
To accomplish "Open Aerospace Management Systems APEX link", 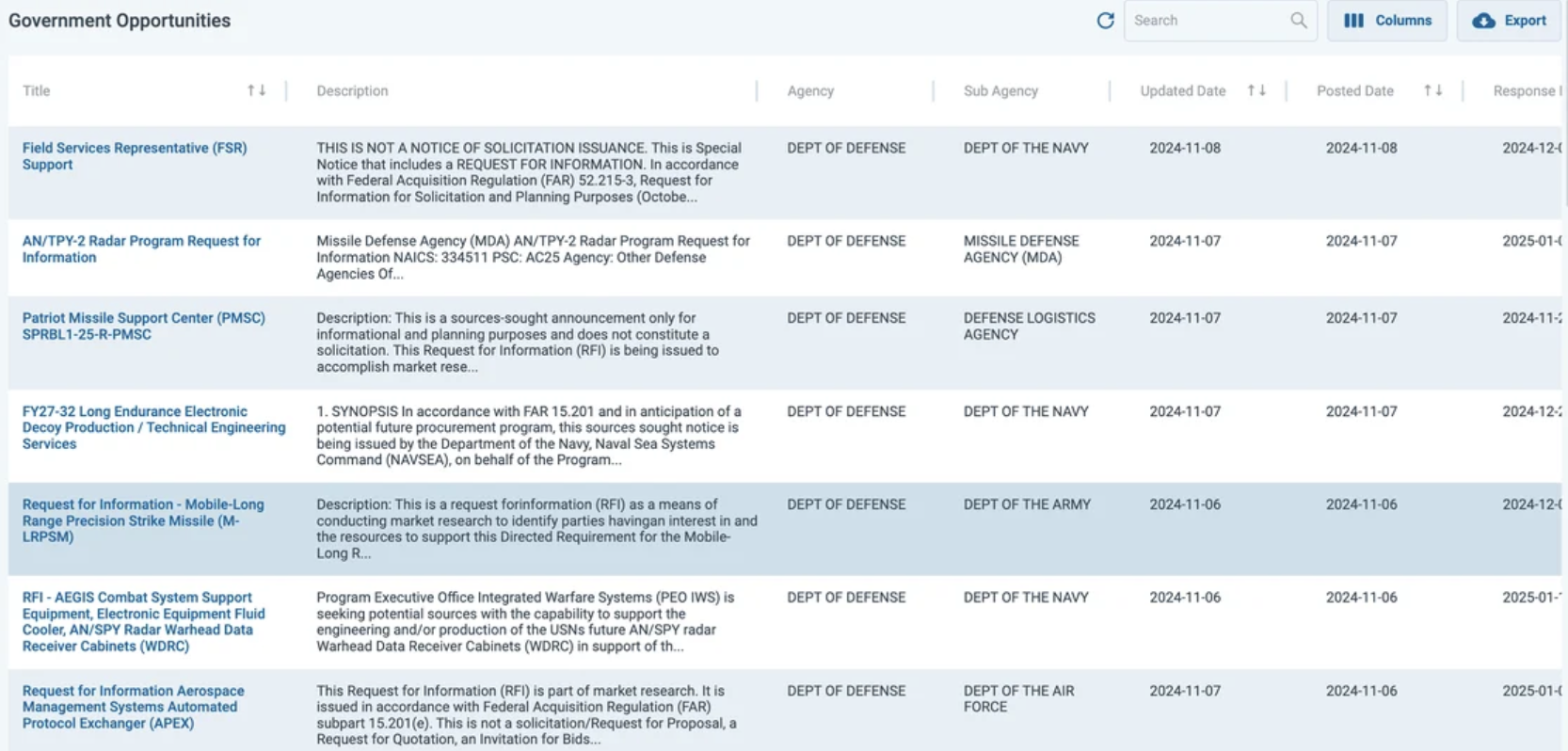I will (x=133, y=707).
